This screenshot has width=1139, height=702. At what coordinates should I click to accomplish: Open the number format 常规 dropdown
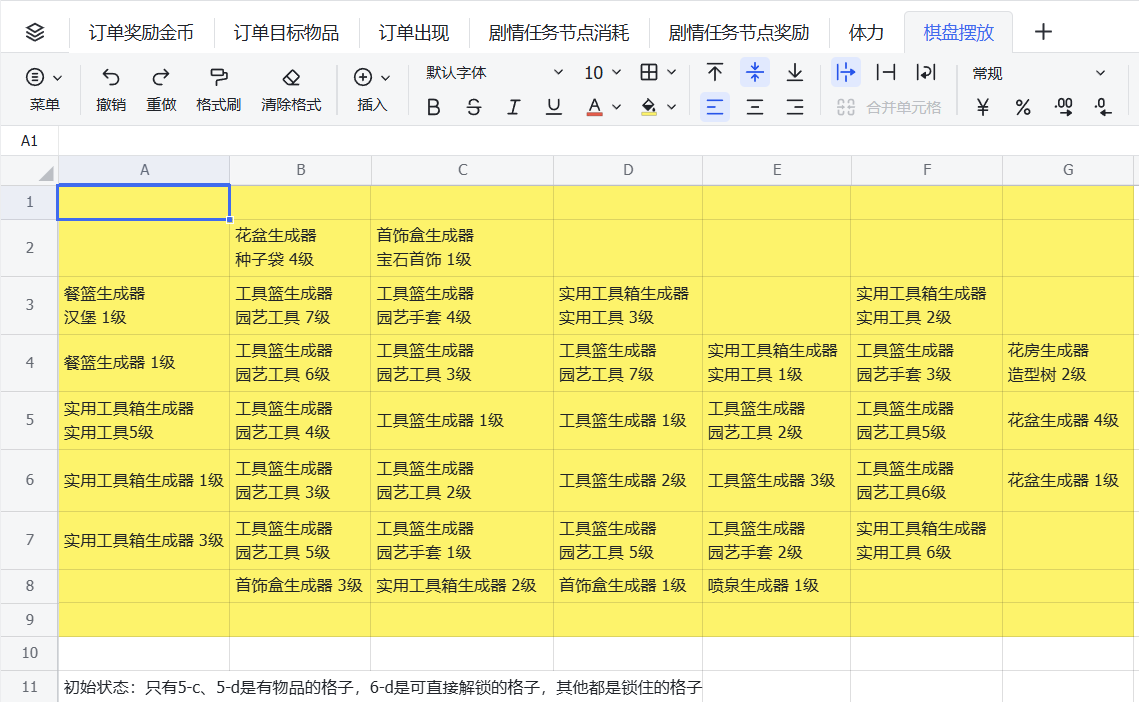tap(1039, 73)
